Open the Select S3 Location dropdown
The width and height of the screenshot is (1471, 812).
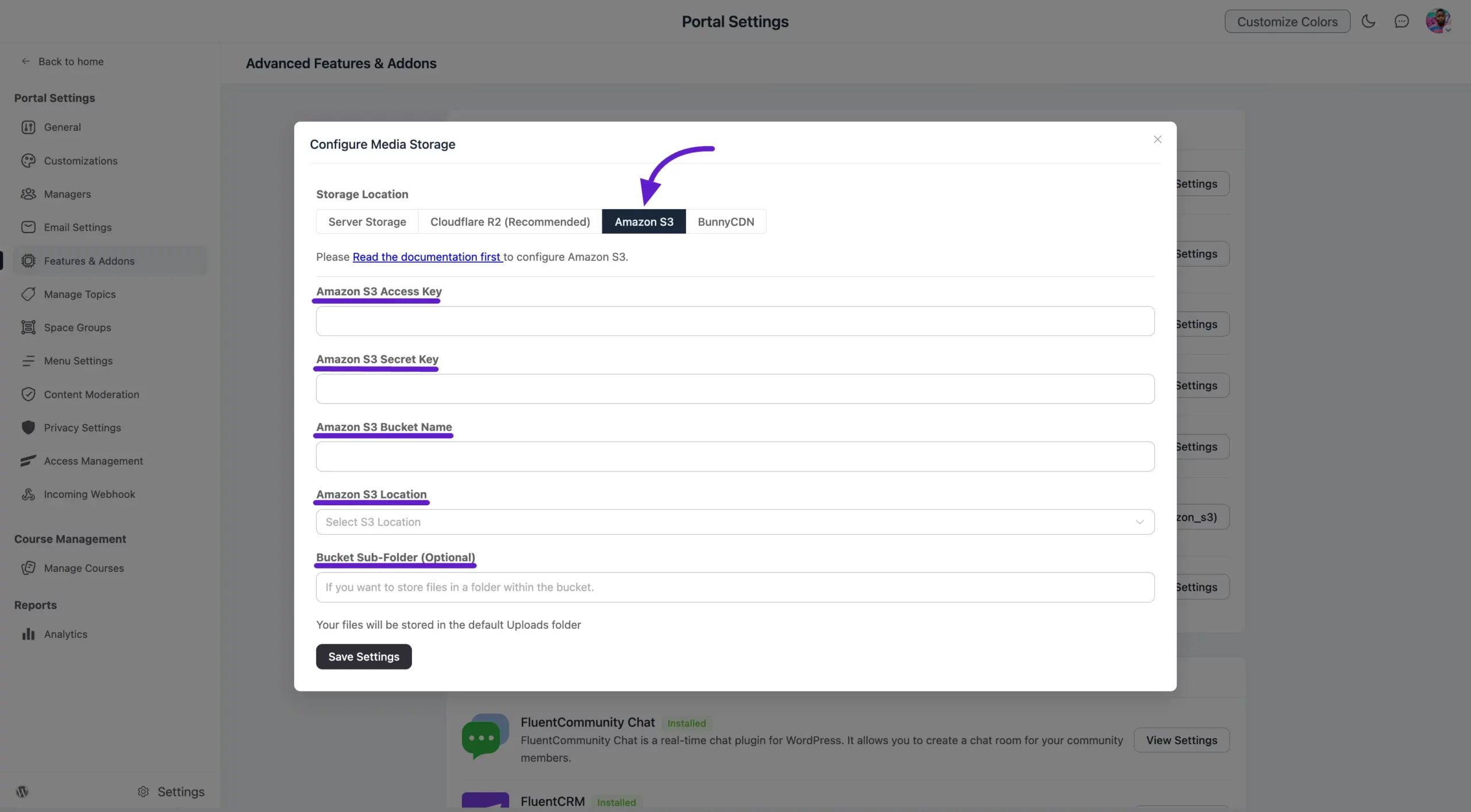point(735,522)
